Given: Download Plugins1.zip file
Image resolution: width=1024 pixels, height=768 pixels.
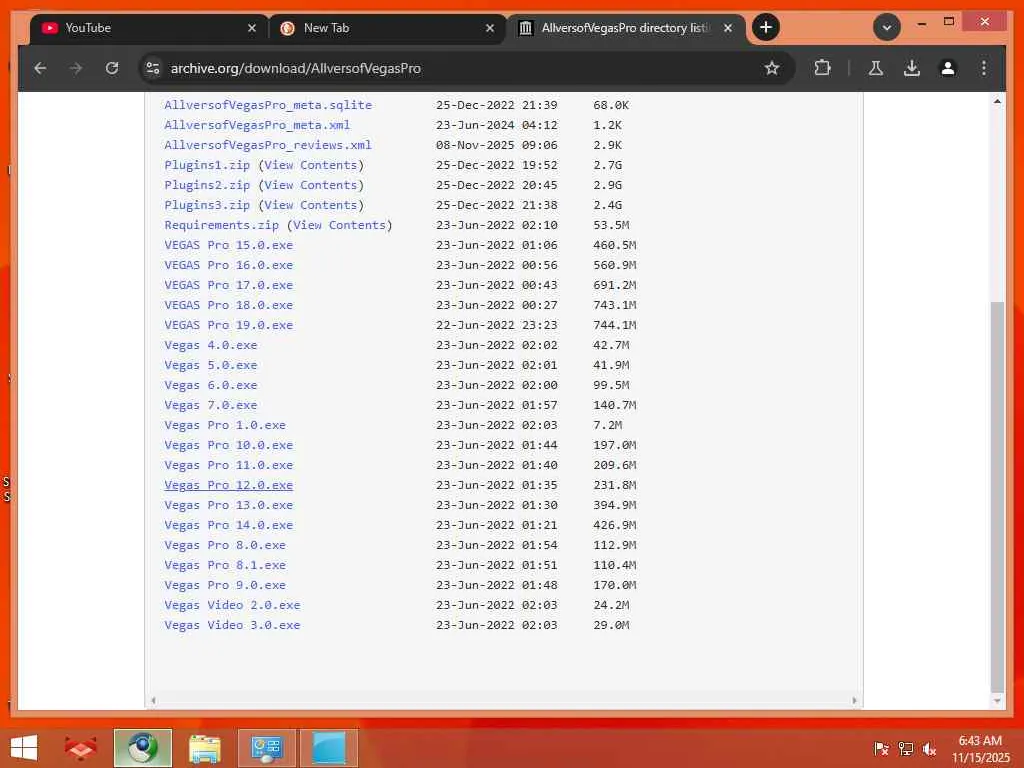Looking at the screenshot, I should (x=206, y=165).
